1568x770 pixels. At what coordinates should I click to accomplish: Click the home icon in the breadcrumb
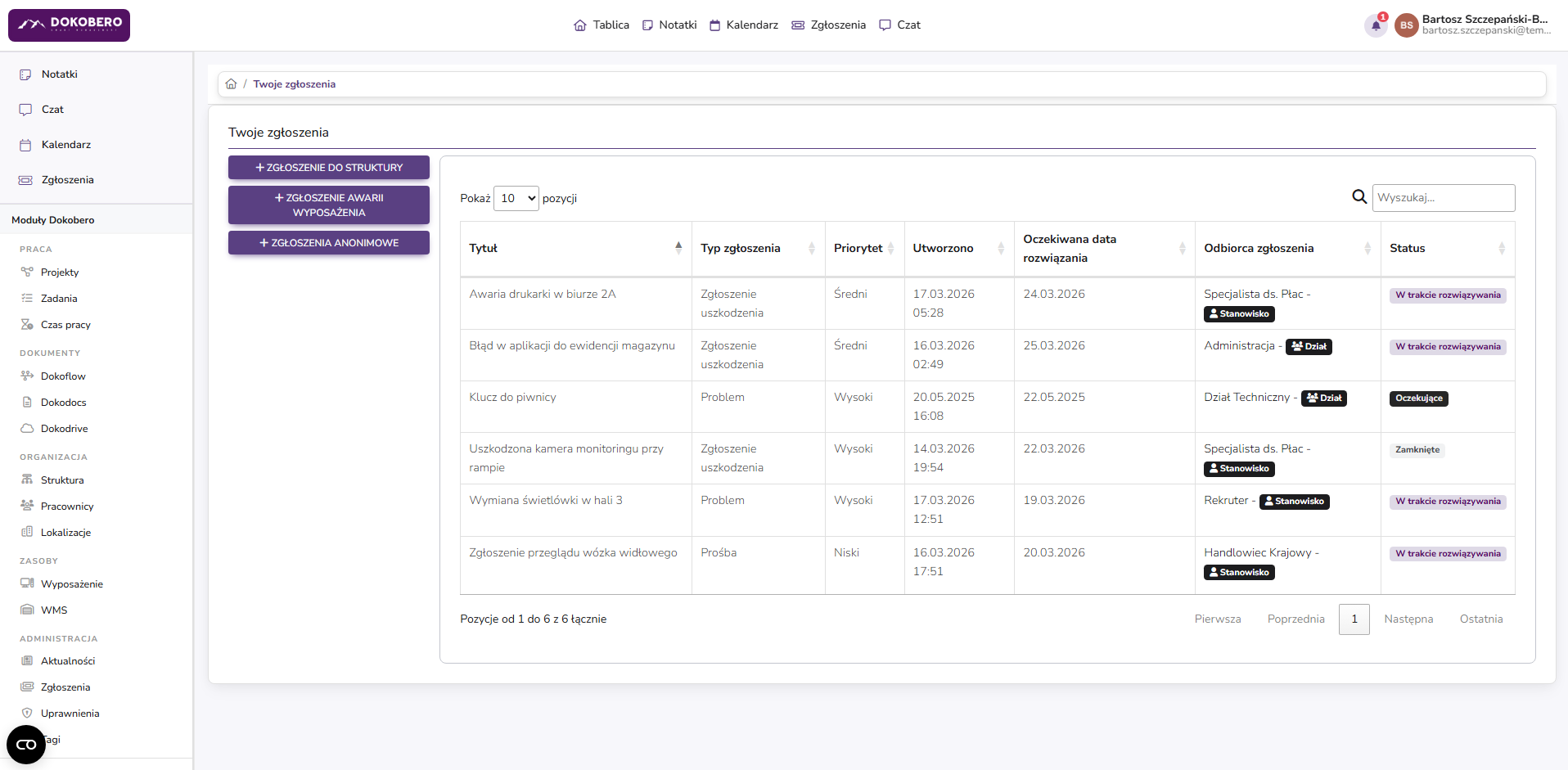pos(232,83)
